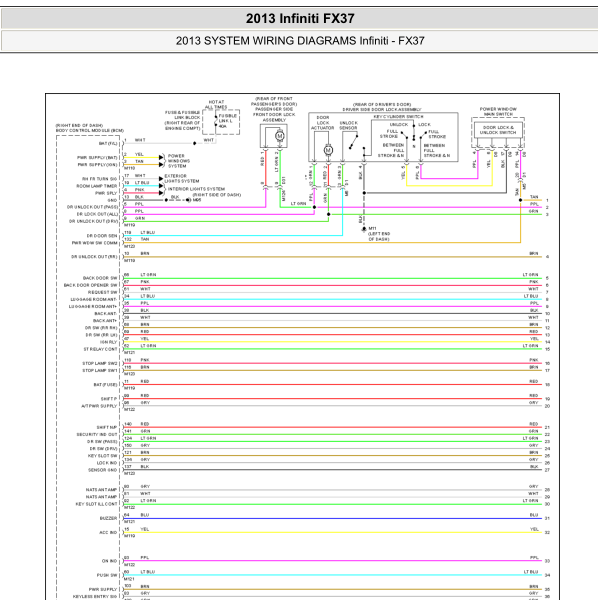The height and width of the screenshot is (600, 598).
Task: Click the "STOP LAMP SW2" terminal label
Action: tap(99, 363)
